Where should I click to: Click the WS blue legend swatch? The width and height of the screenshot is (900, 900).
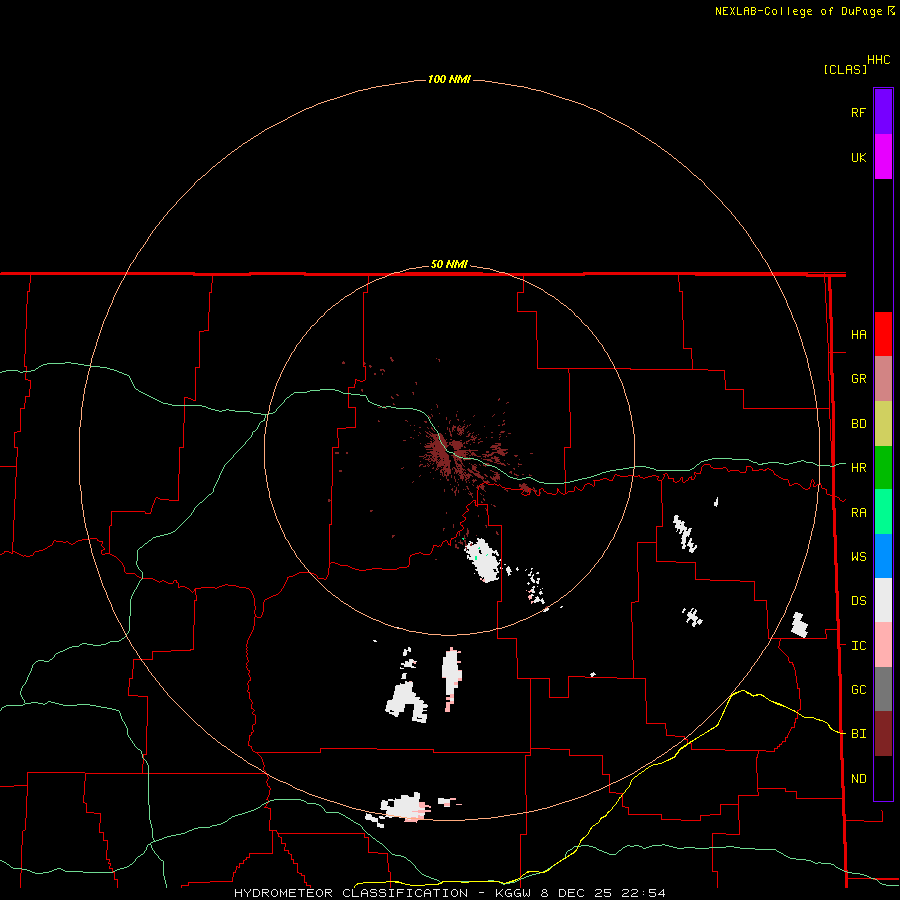click(883, 556)
